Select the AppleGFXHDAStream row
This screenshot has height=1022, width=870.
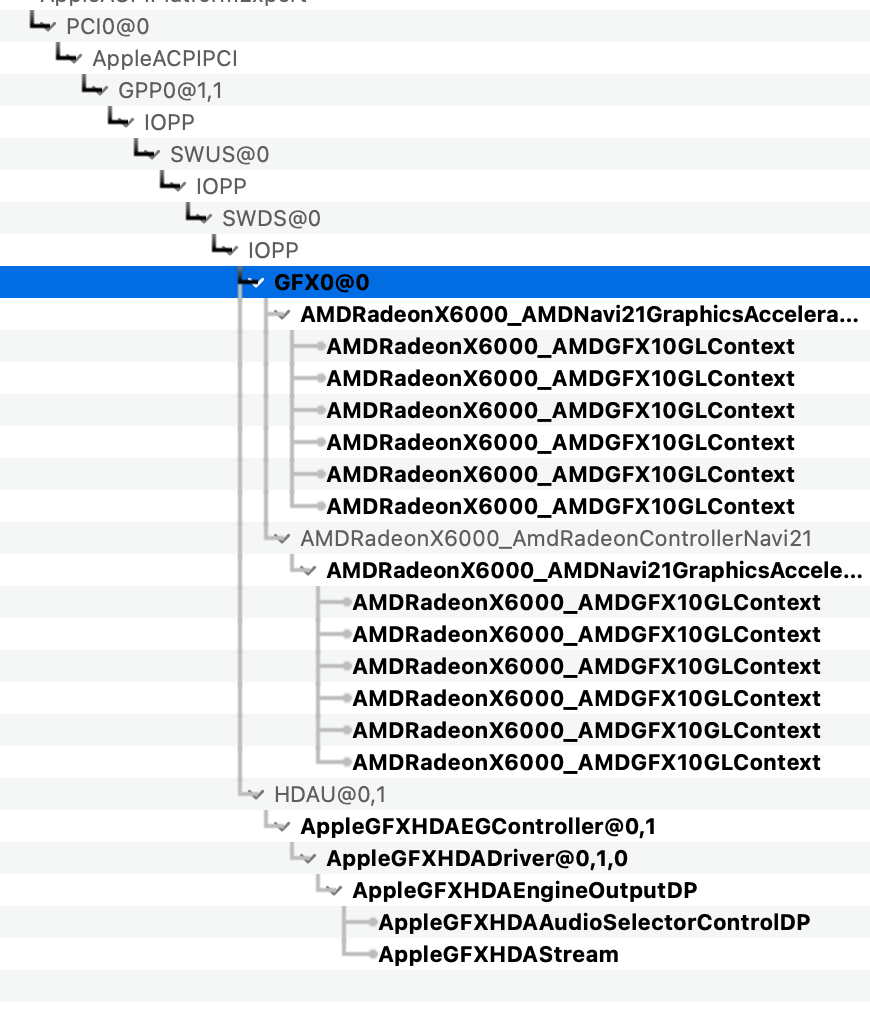435,954
